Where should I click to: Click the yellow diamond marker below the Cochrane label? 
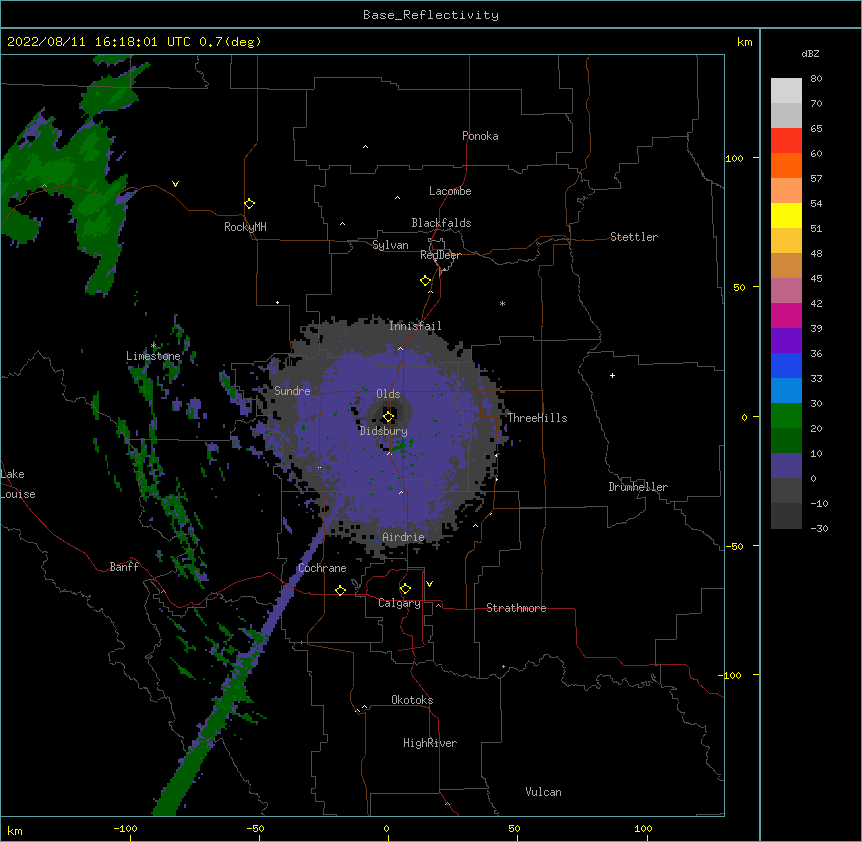(340, 590)
